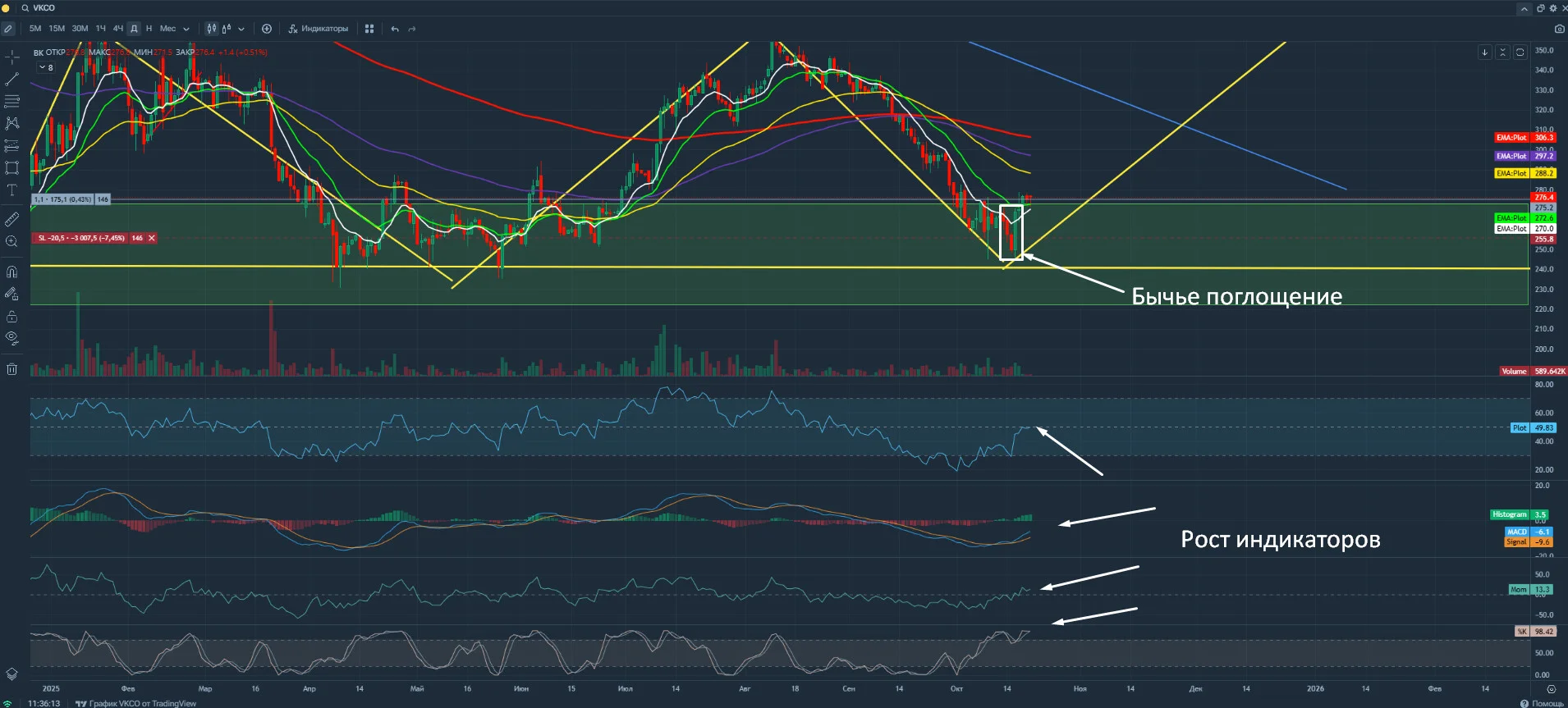Open the chart type dropdown arrow
The height and width of the screenshot is (708, 1568).
click(x=241, y=29)
